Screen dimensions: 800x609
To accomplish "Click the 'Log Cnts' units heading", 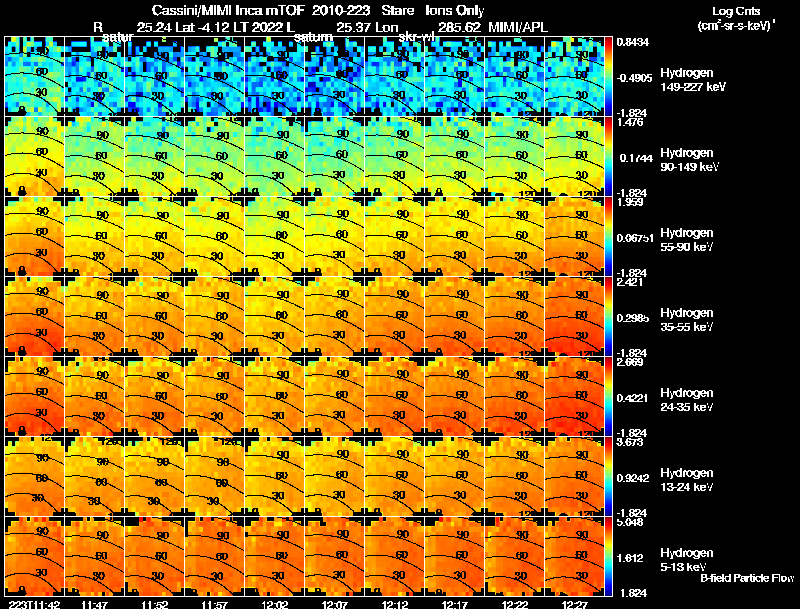I will 736,11.
